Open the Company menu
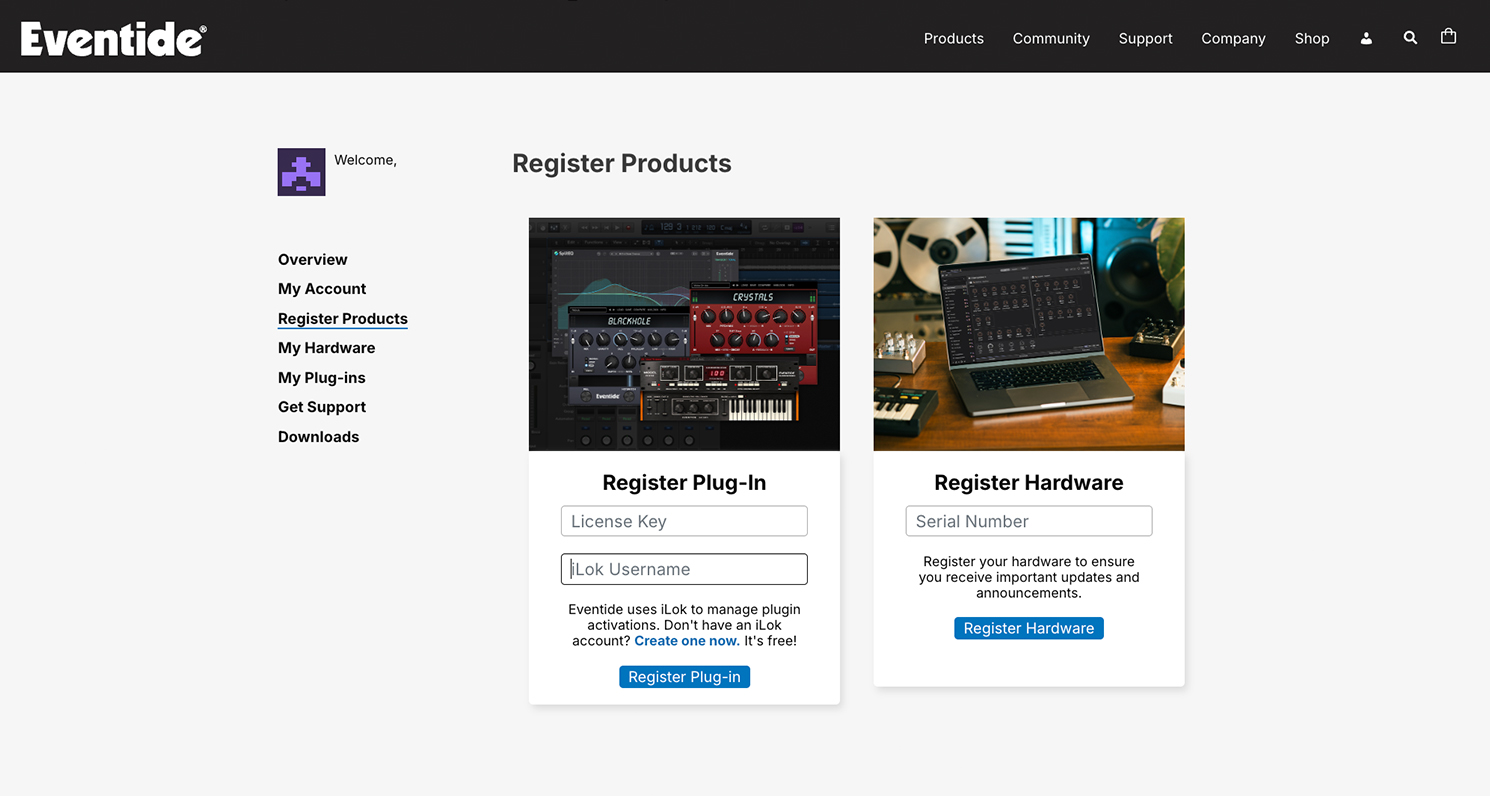Screen dimensions: 1490x796 (1233, 38)
